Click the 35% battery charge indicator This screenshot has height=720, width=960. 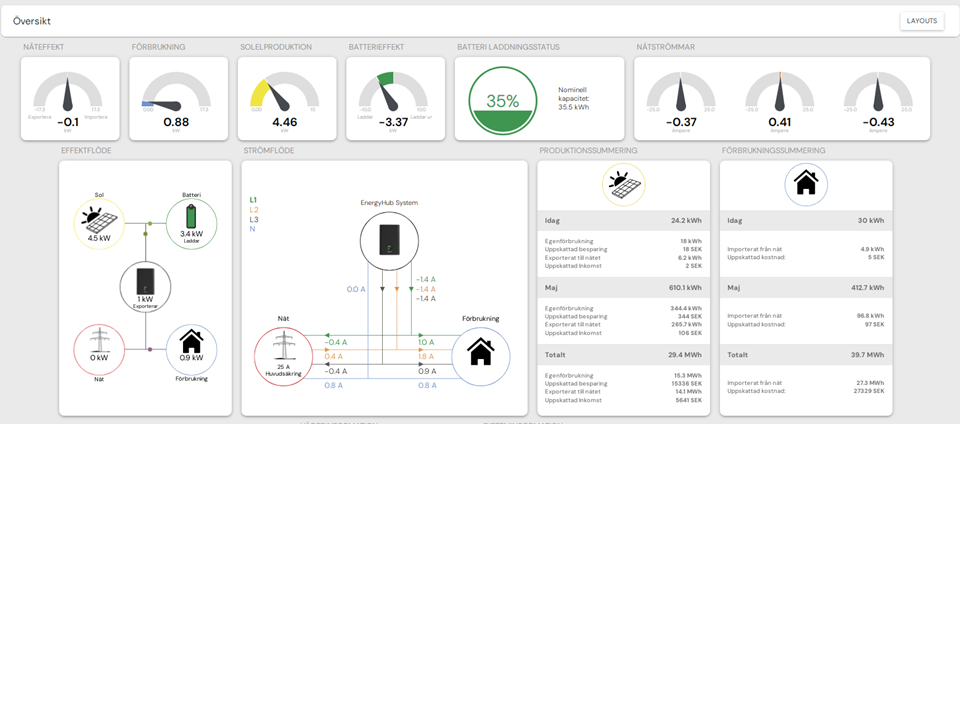pyautogui.click(x=503, y=100)
